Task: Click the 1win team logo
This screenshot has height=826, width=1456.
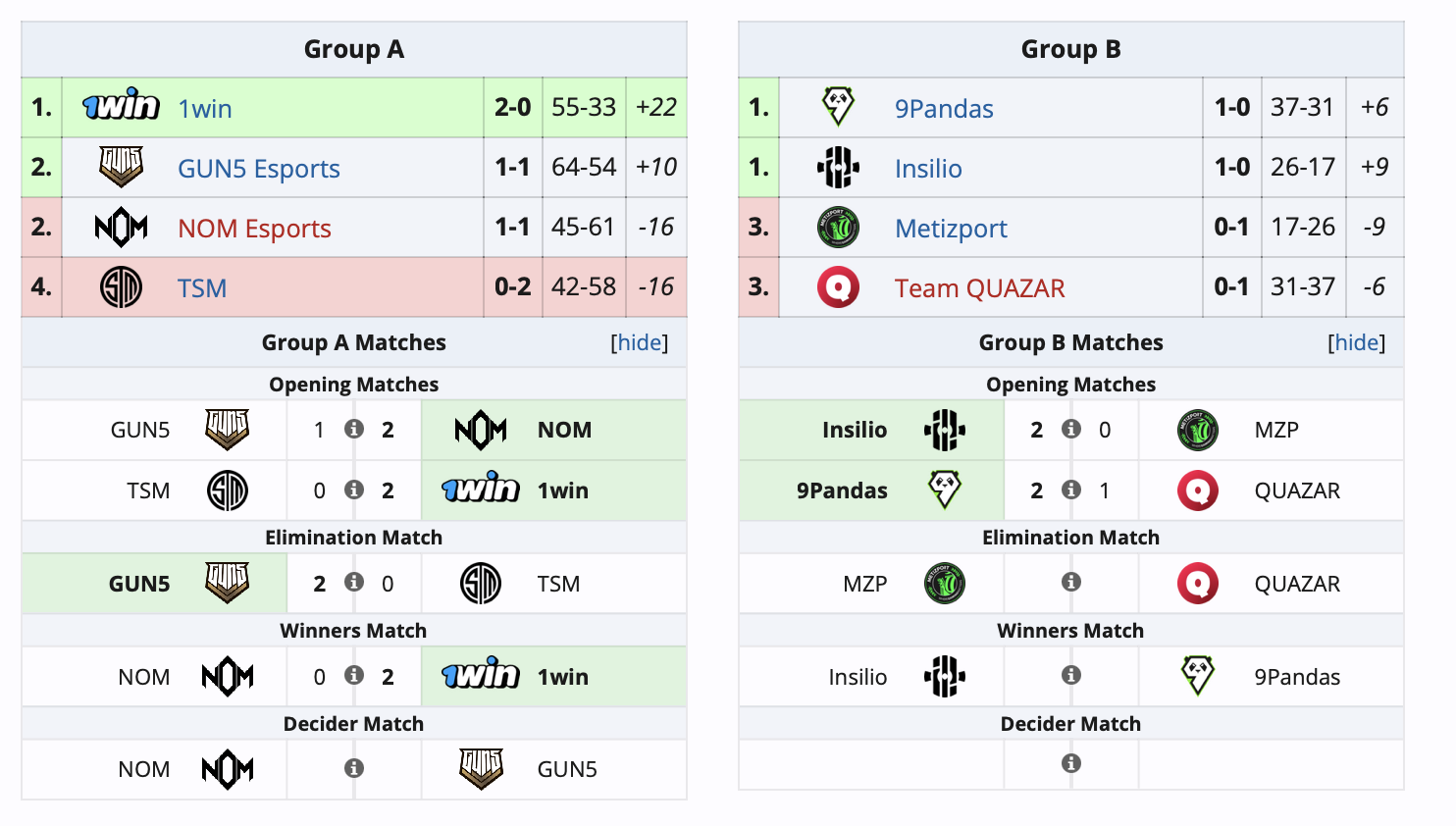Action: (119, 108)
